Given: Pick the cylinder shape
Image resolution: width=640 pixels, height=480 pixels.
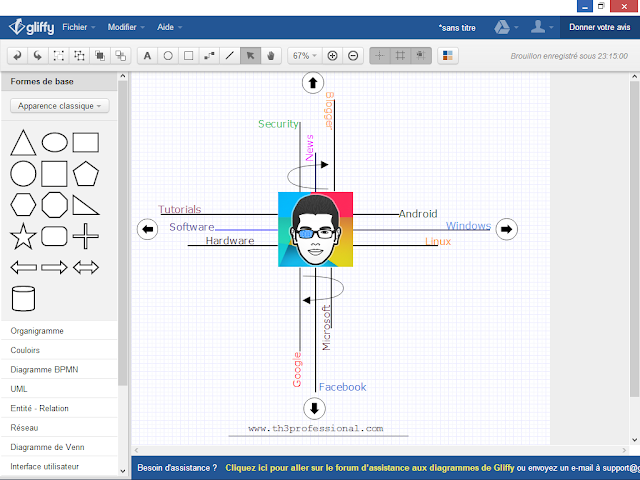Looking at the screenshot, I should point(23,299).
